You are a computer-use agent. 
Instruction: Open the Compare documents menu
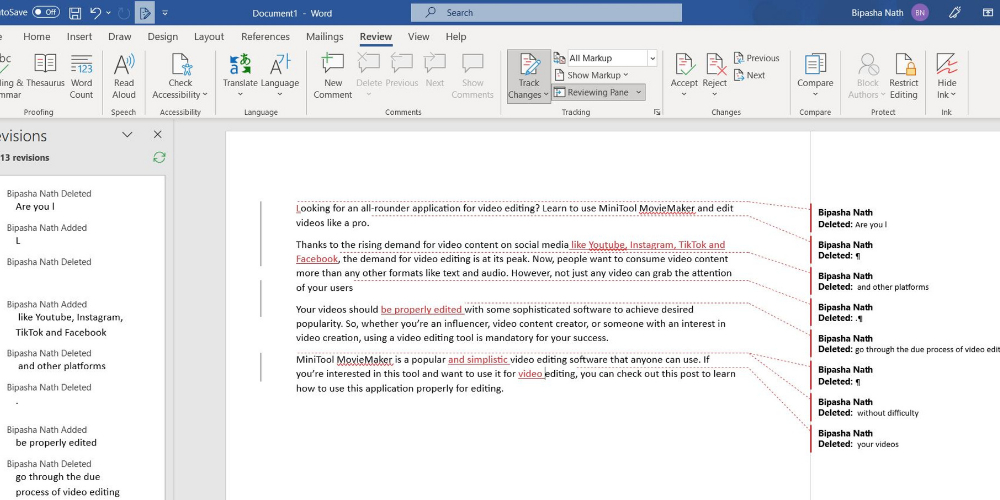point(815,77)
